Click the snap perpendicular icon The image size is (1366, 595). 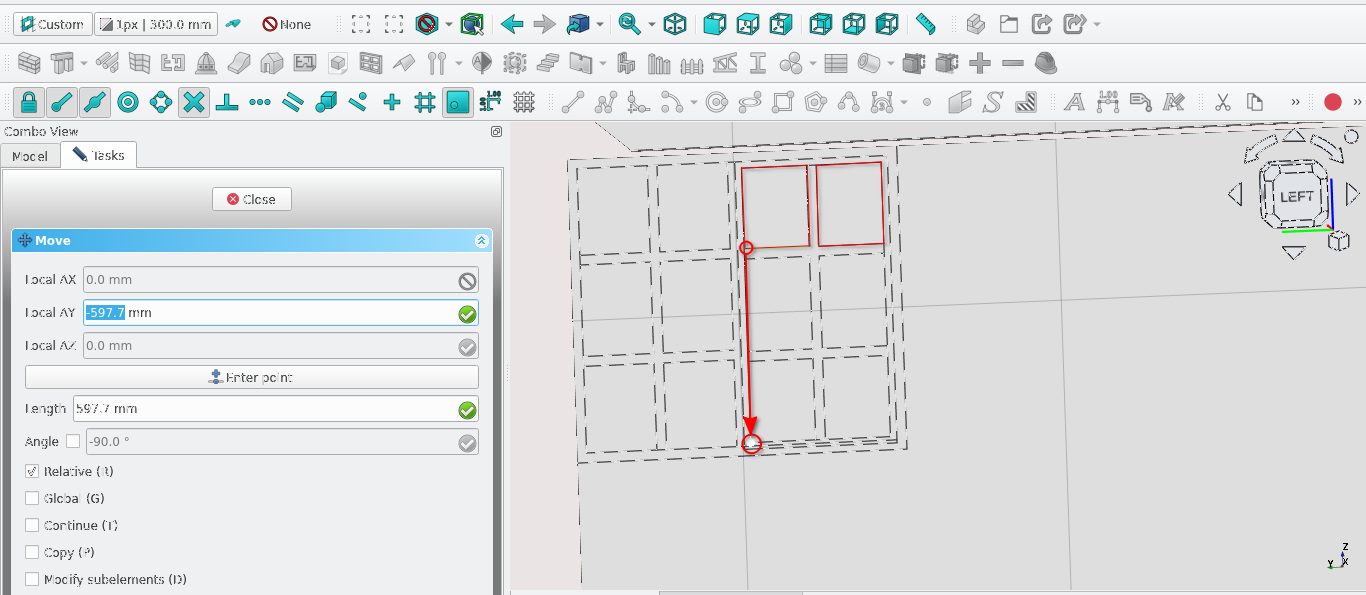coord(227,102)
